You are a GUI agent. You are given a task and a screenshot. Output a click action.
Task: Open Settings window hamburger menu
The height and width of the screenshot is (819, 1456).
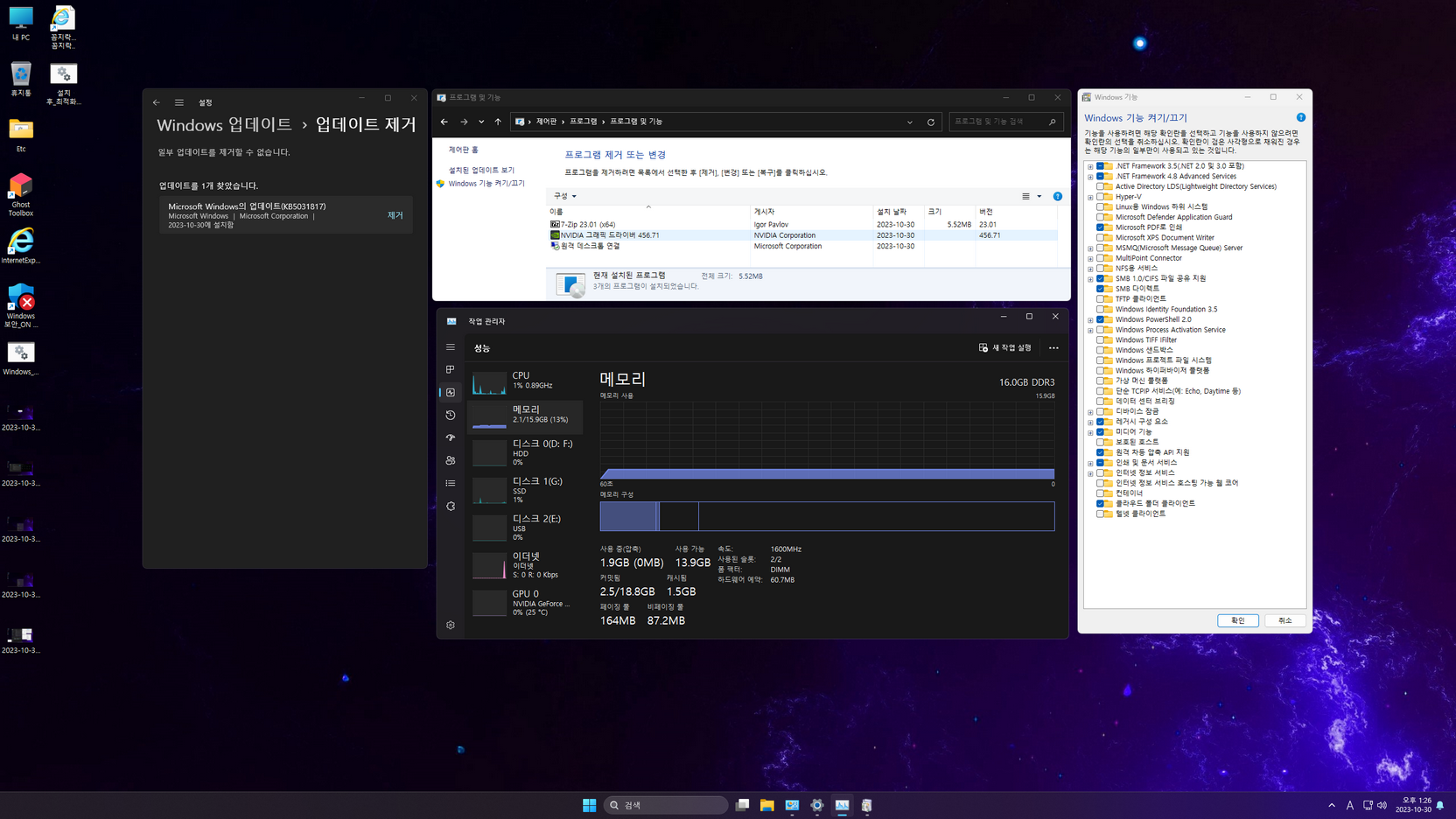pos(179,102)
